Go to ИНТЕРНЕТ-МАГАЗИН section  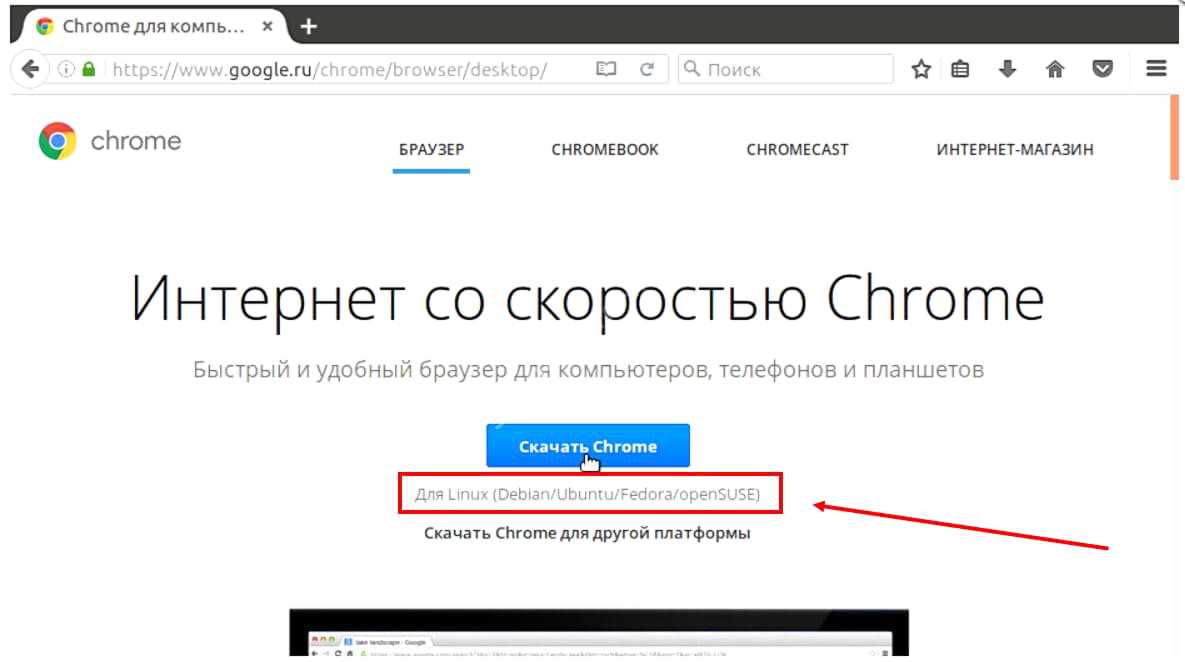click(1015, 150)
